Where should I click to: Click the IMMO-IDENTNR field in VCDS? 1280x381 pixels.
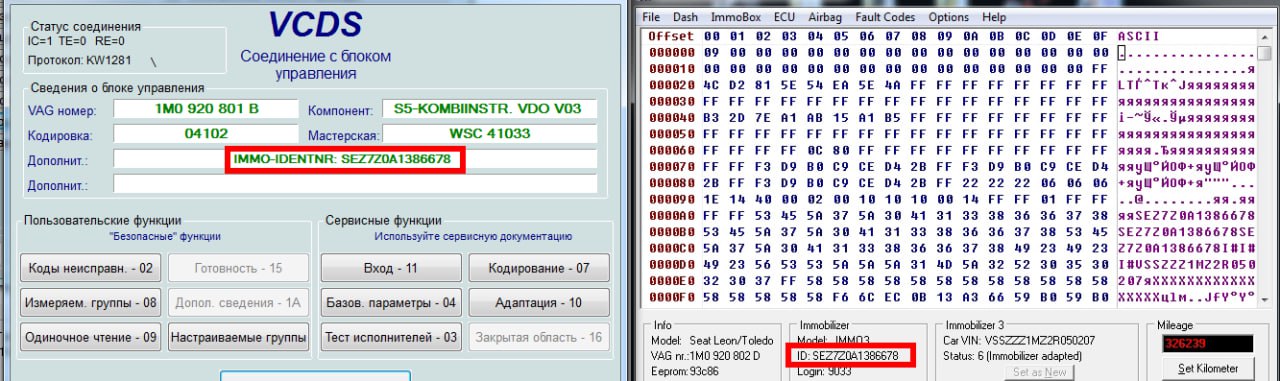(355, 159)
